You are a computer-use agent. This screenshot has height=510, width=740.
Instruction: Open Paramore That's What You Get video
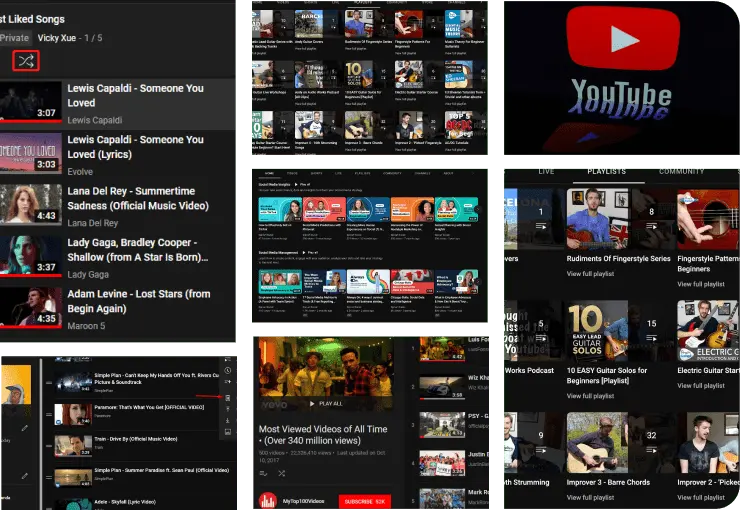(149, 407)
